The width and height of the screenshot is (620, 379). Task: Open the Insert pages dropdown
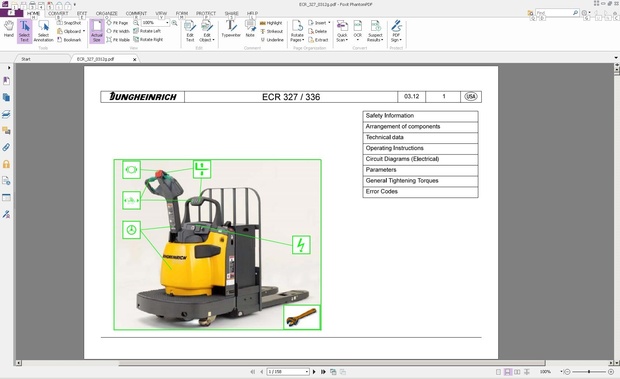(319, 23)
